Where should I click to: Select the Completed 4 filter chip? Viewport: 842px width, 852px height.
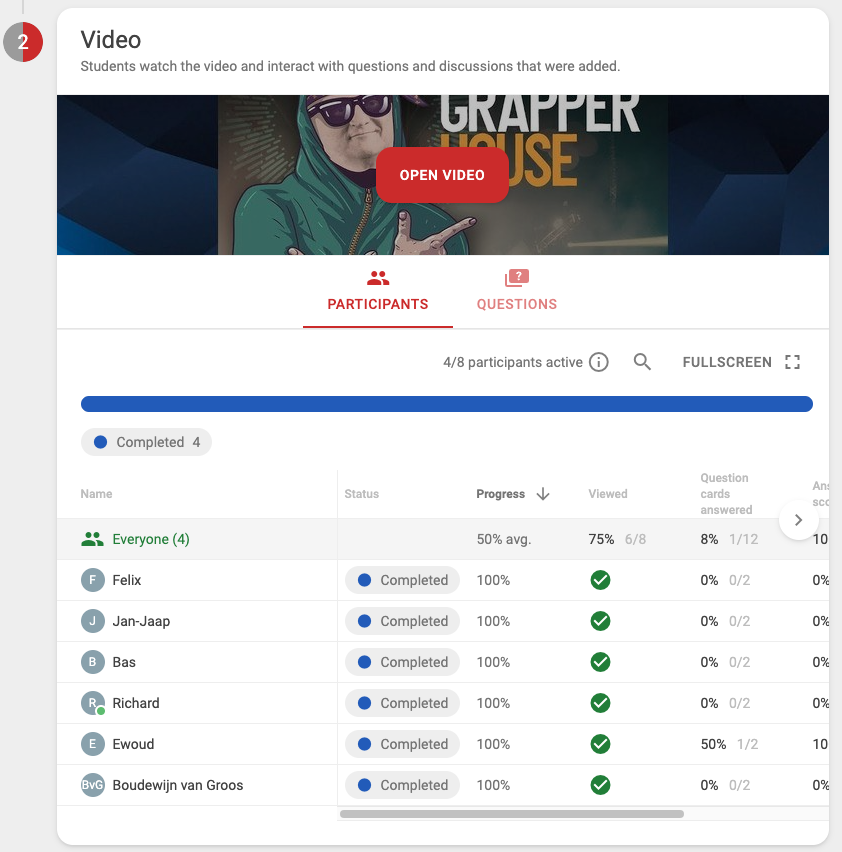[x=146, y=442]
